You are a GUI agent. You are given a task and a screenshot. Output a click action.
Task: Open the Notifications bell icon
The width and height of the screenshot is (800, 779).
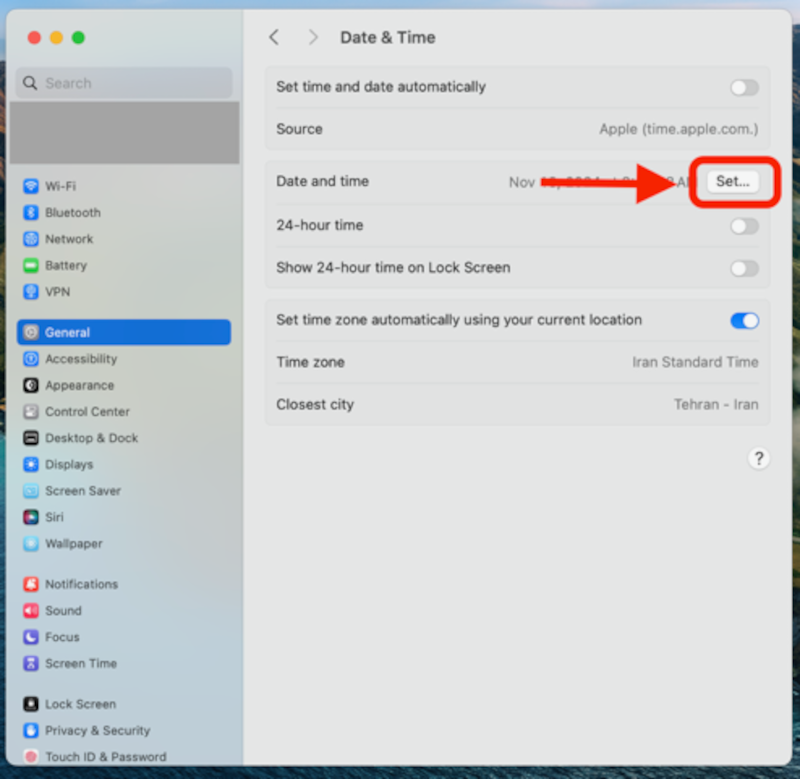click(31, 584)
